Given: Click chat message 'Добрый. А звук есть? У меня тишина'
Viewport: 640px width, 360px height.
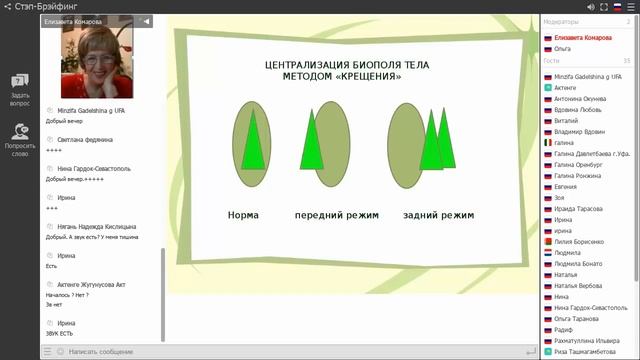Looking at the screenshot, I should (x=92, y=237).
